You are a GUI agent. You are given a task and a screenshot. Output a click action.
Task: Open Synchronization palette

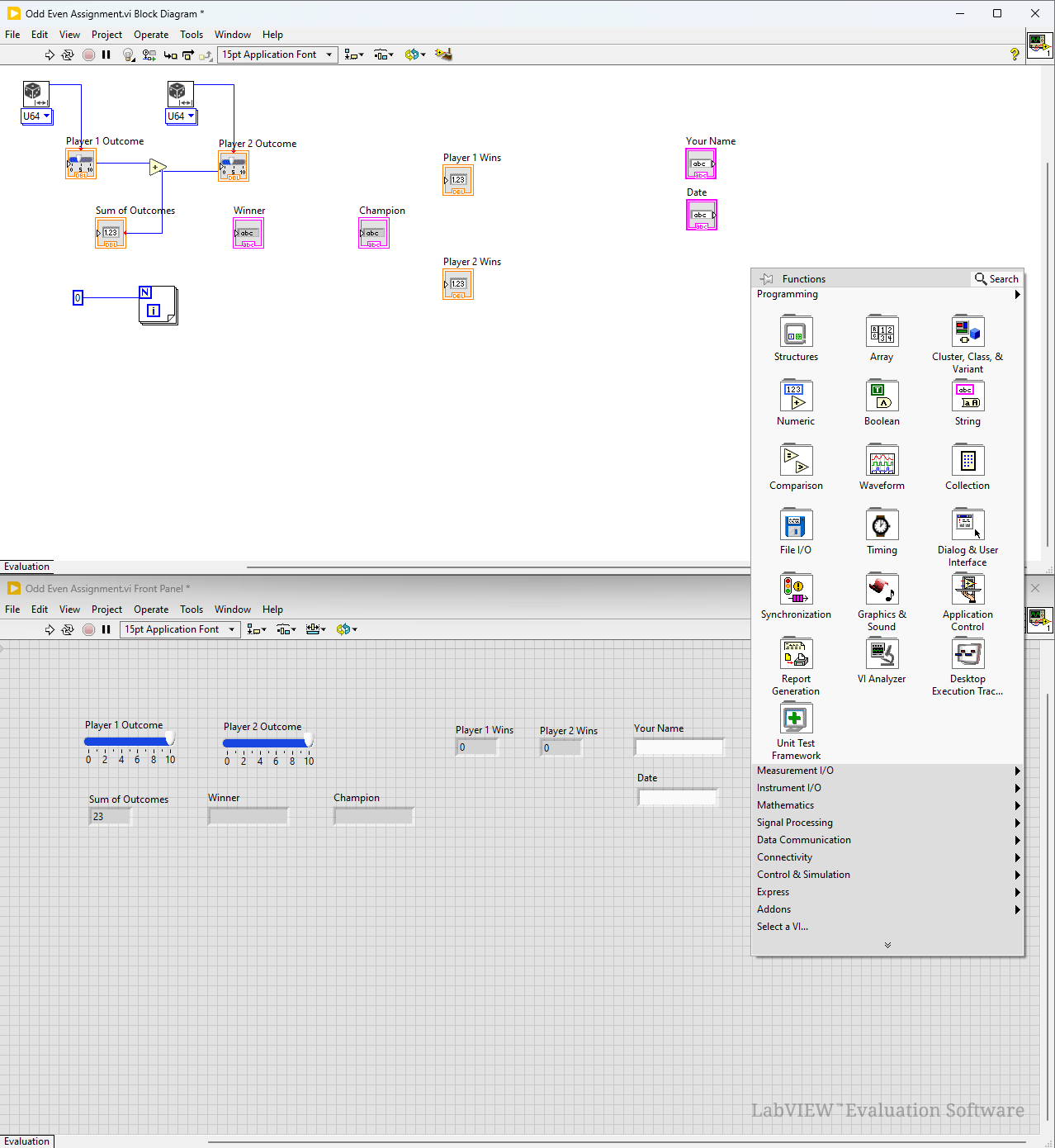pos(796,596)
